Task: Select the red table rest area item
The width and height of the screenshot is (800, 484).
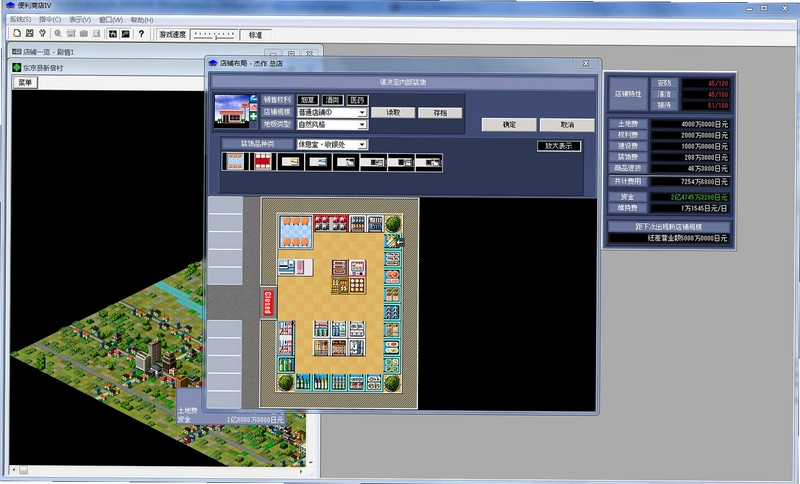Action: tap(263, 162)
